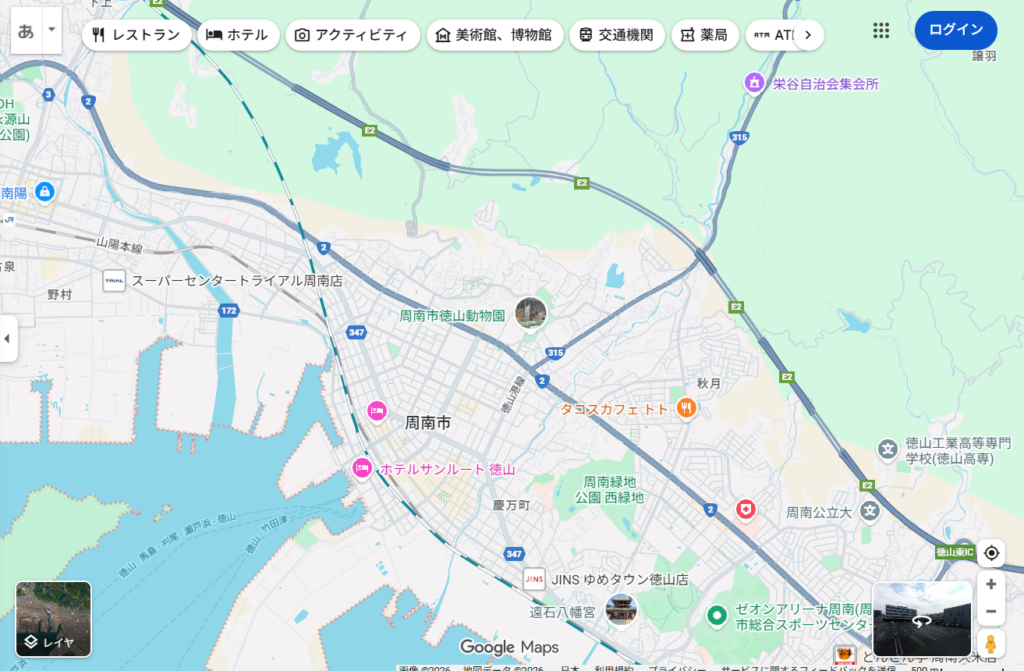Select the レストラン category chip
Viewport: 1024px width, 671px height.
pos(136,35)
